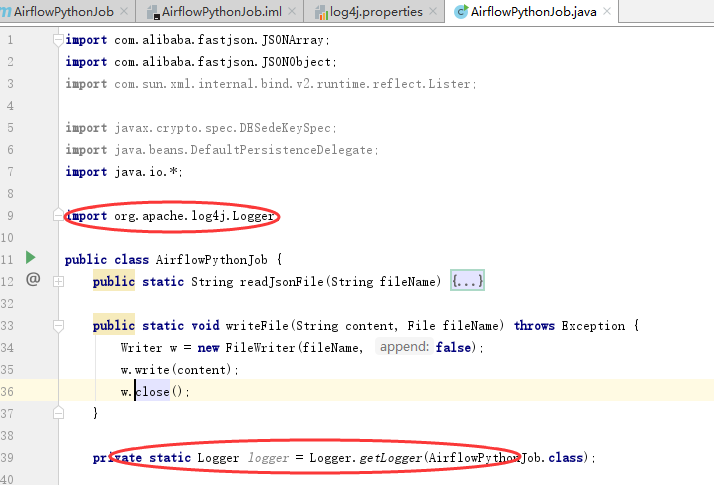
Task: Close the AirflowPythonJob.java tab
Action: click(x=607, y=11)
